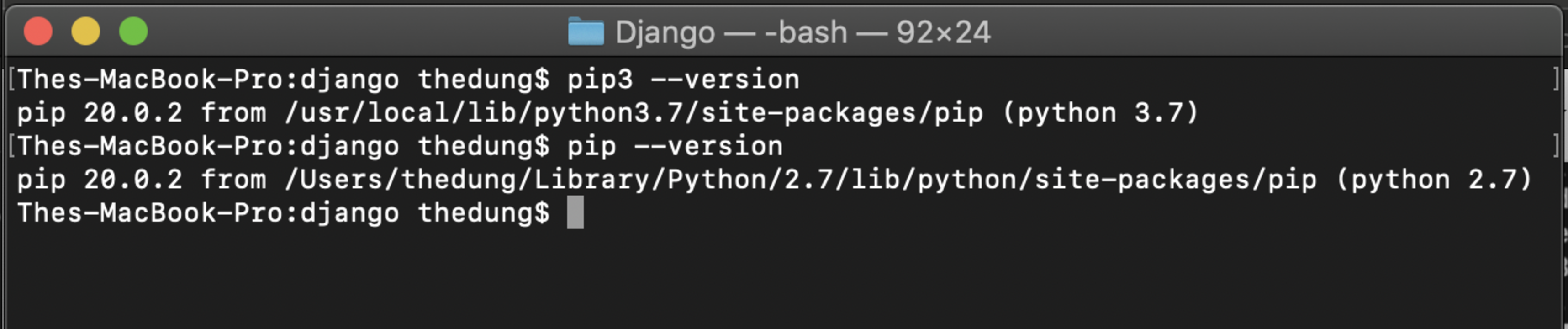Click the /Users/thedung/Library/Python/2.7 path text

click(x=558, y=180)
